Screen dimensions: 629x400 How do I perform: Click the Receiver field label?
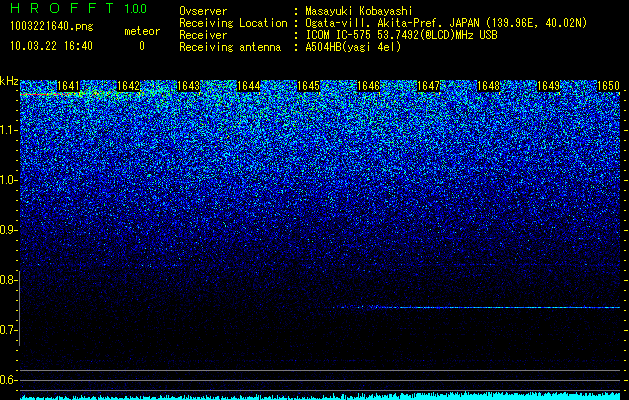click(203, 35)
